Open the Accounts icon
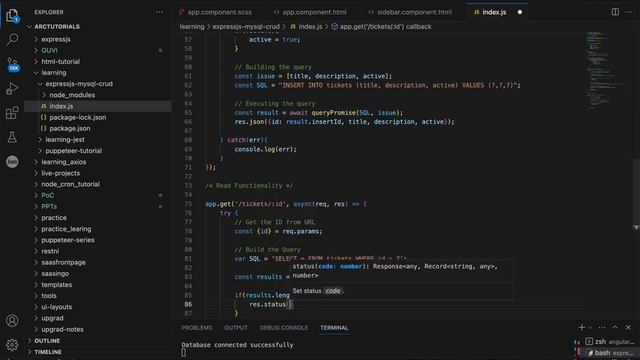Image resolution: width=640 pixels, height=360 pixels. [x=12, y=321]
